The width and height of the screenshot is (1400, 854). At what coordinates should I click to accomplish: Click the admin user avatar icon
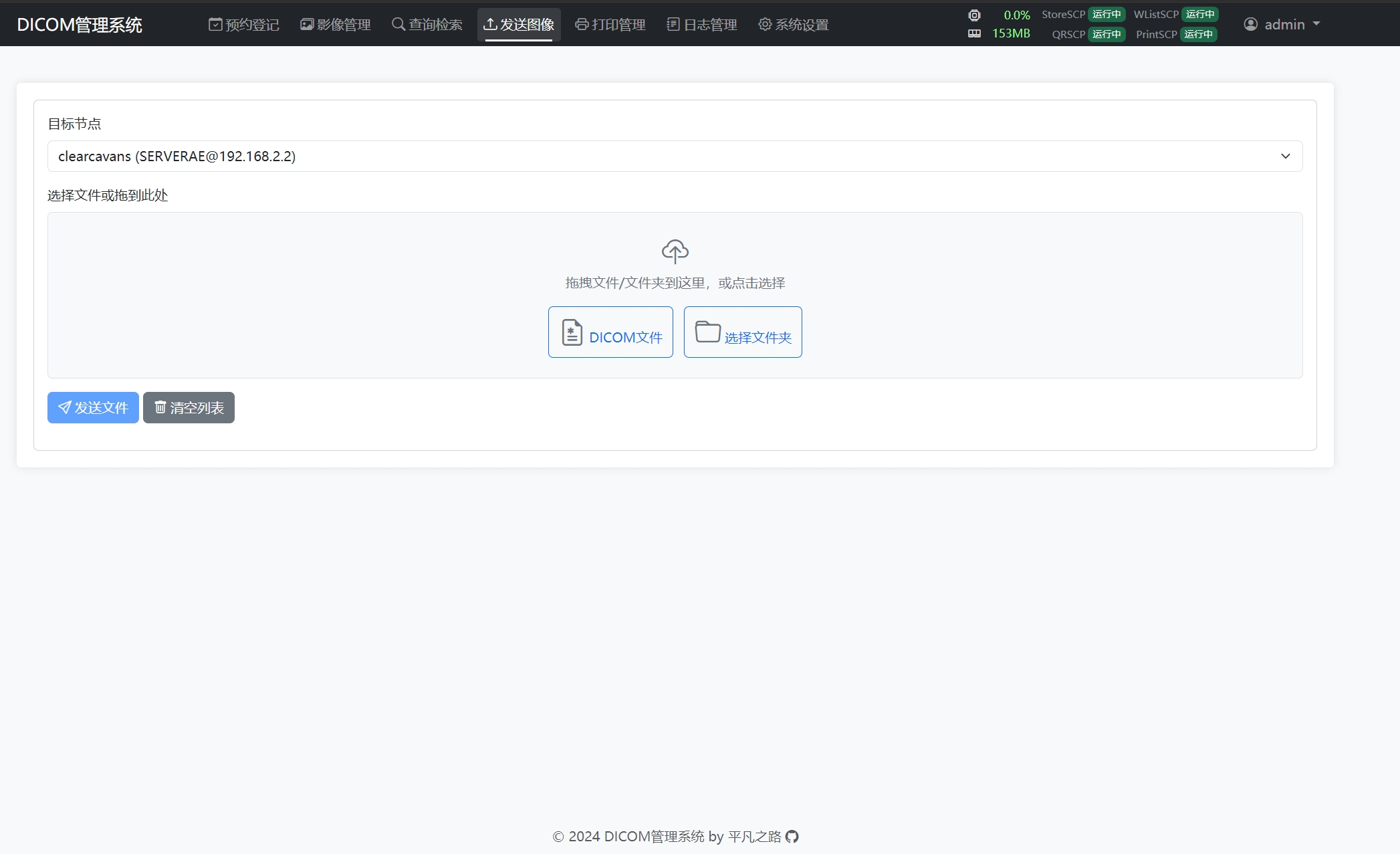1250,25
